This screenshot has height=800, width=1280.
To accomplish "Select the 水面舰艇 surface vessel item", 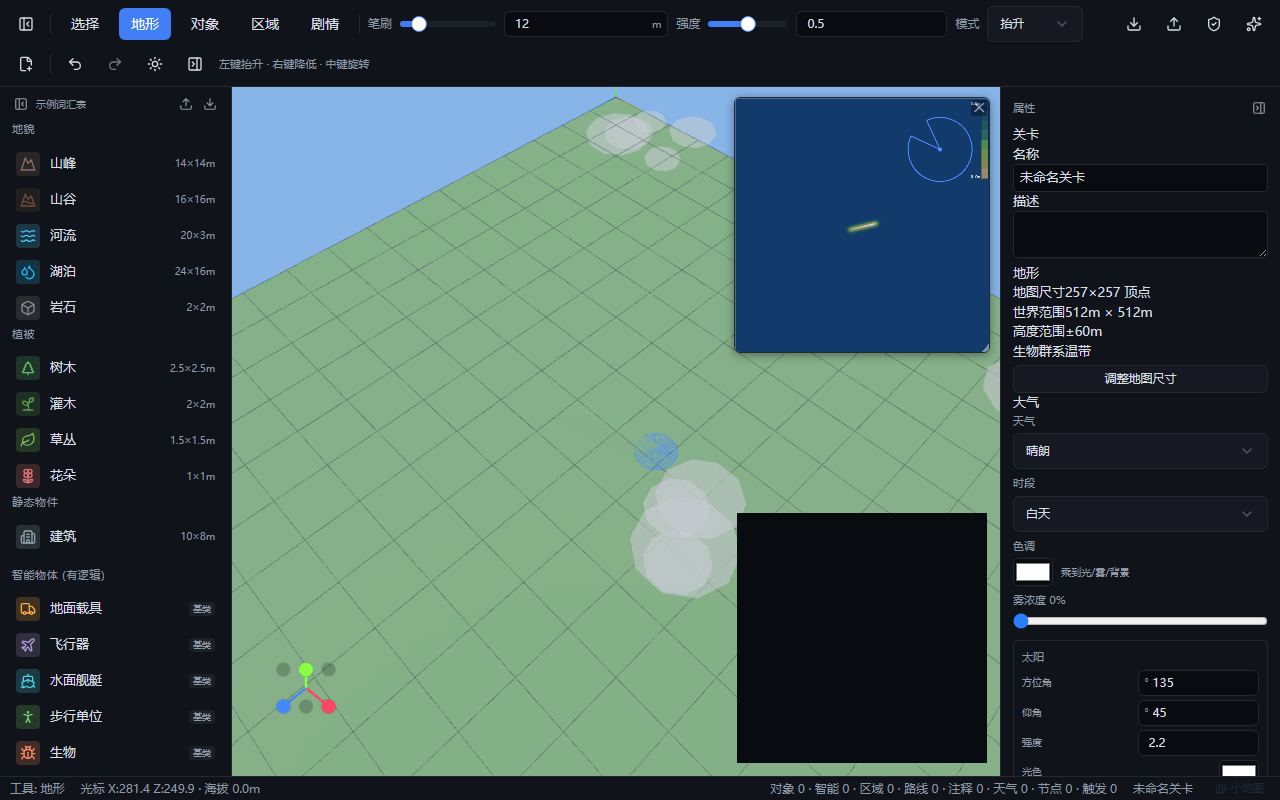I will 116,680.
